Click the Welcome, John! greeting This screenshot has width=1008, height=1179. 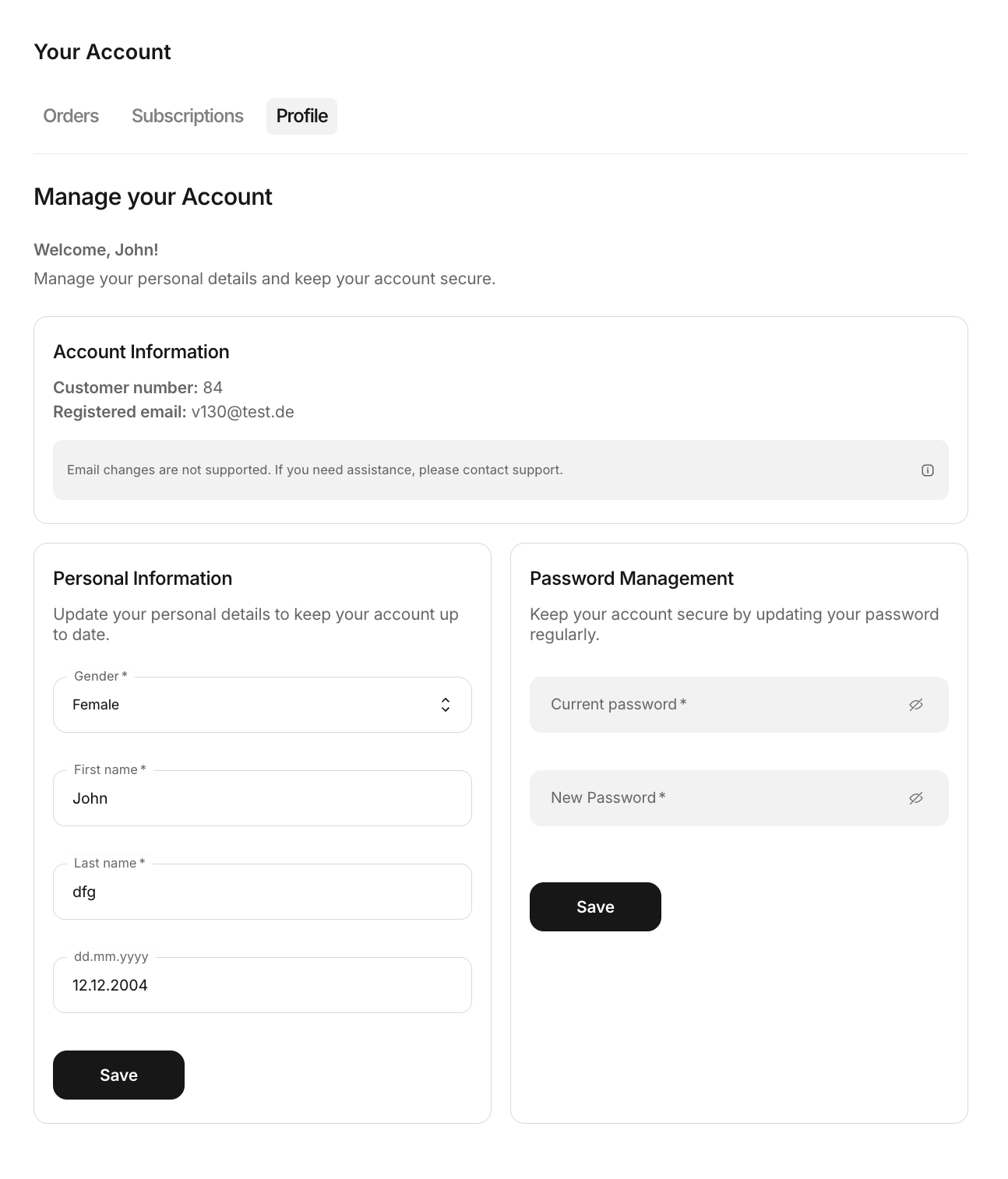click(x=96, y=250)
